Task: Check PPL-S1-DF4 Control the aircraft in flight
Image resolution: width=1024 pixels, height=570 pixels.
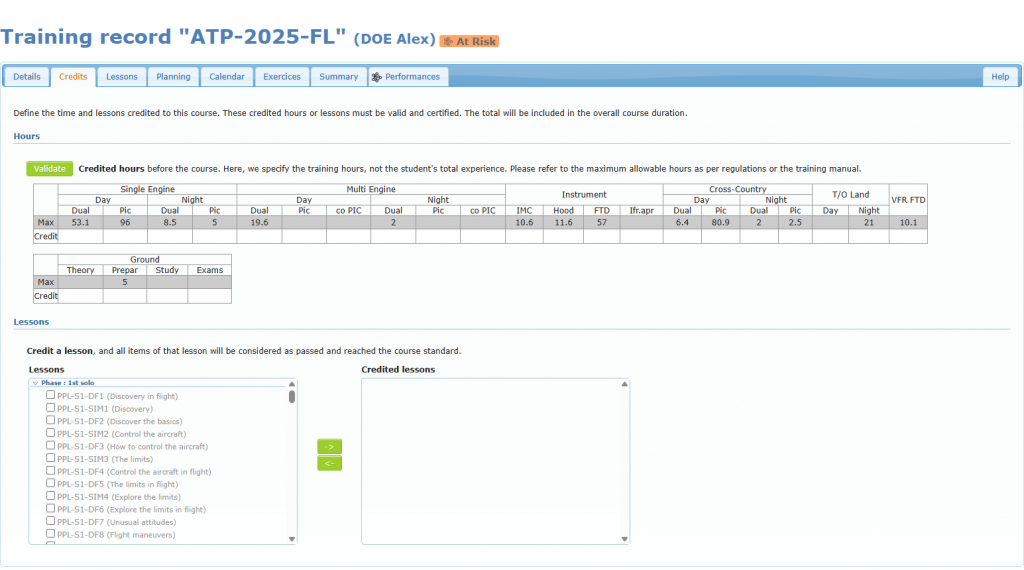Action: pos(50,471)
